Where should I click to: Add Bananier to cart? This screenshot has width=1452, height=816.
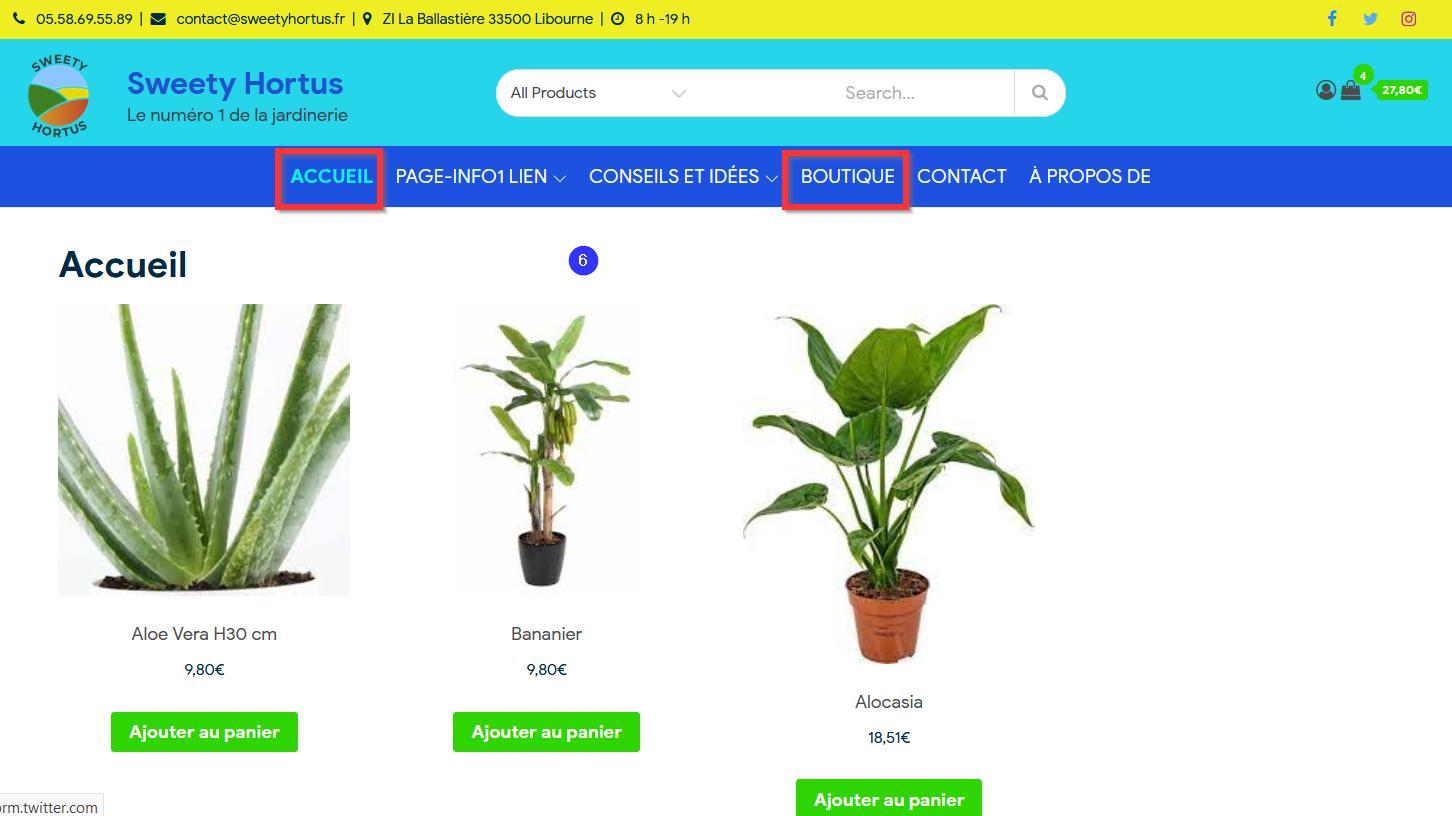(546, 732)
